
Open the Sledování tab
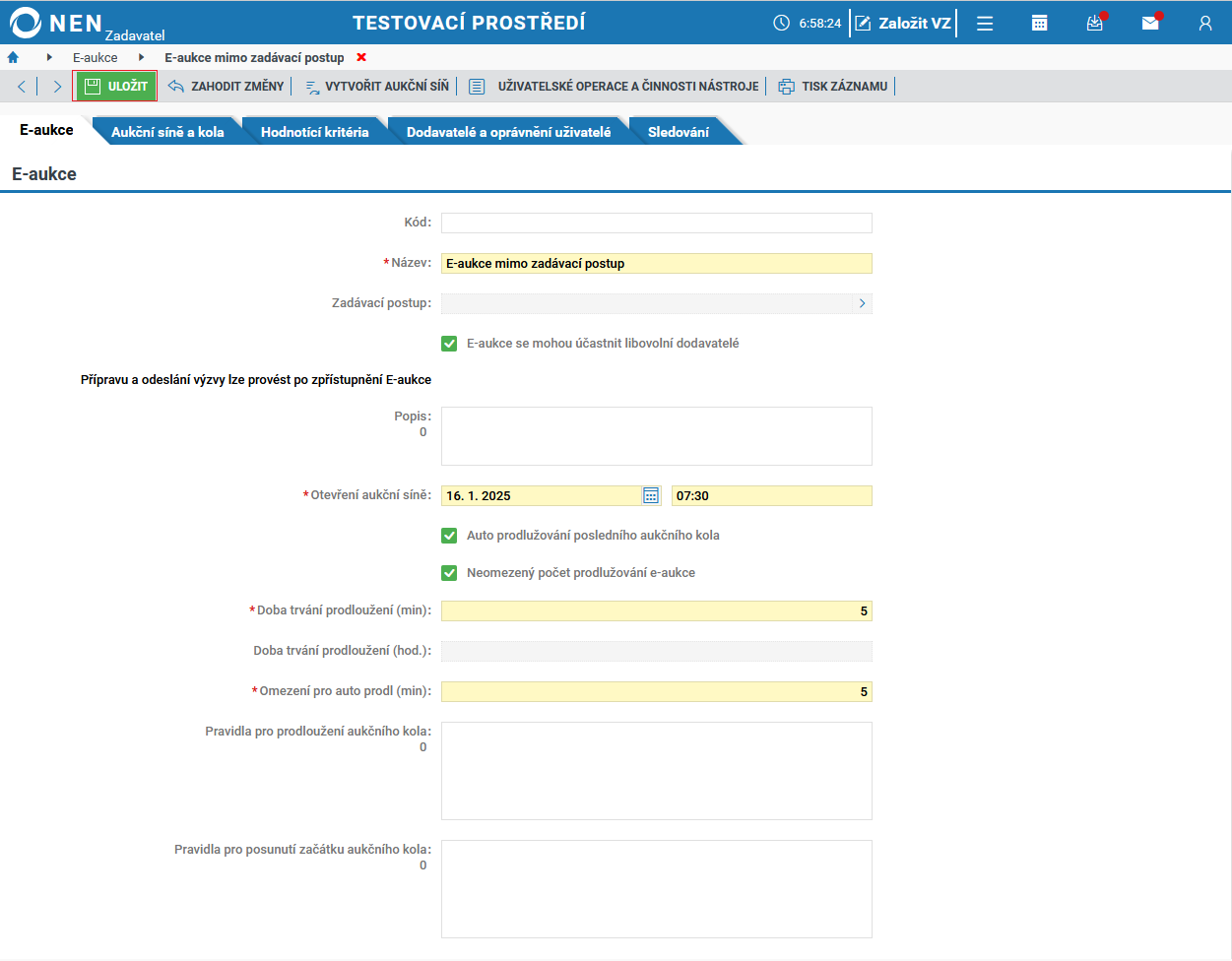pos(679,132)
